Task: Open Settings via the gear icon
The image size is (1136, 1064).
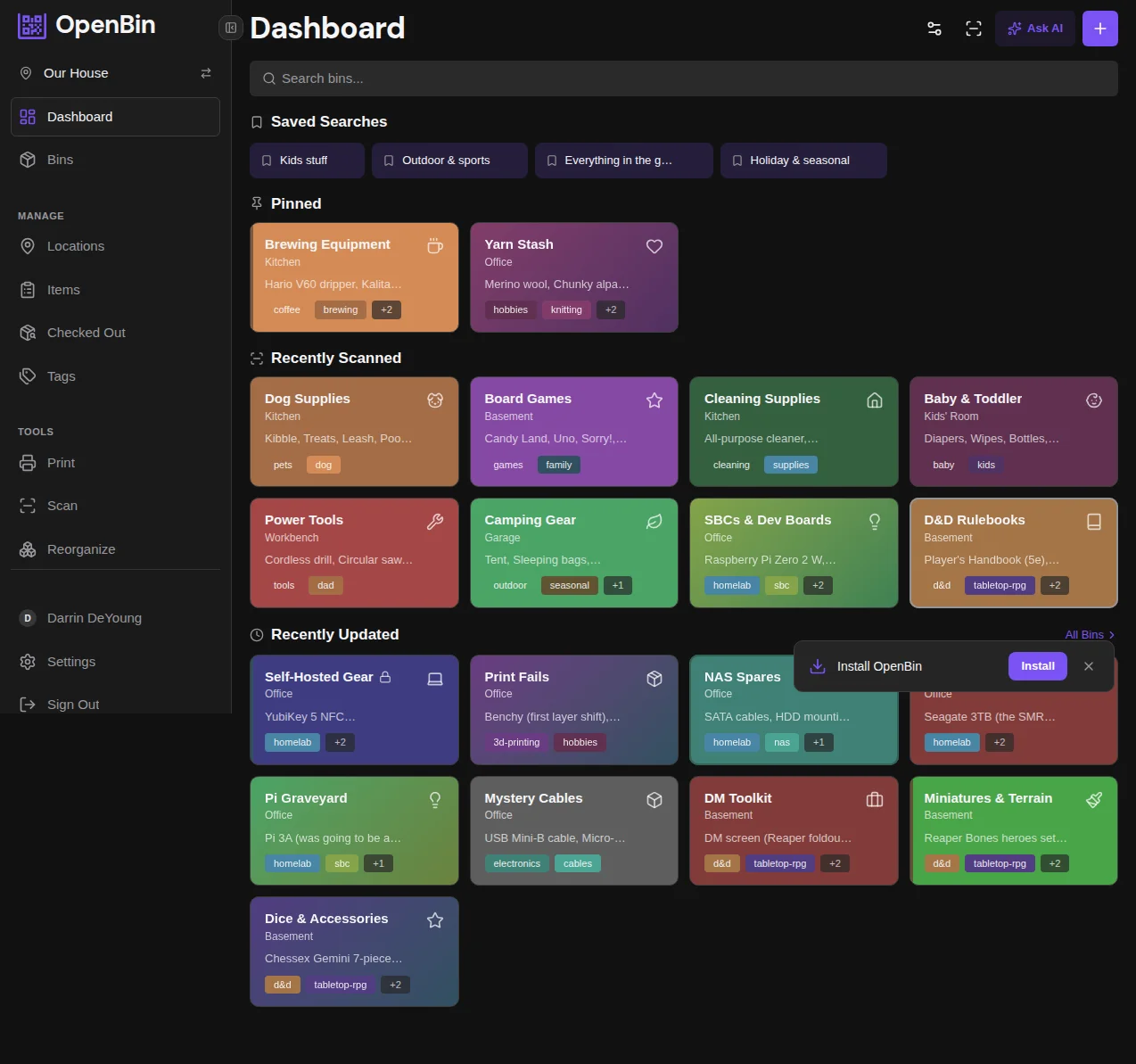Action: (x=71, y=661)
